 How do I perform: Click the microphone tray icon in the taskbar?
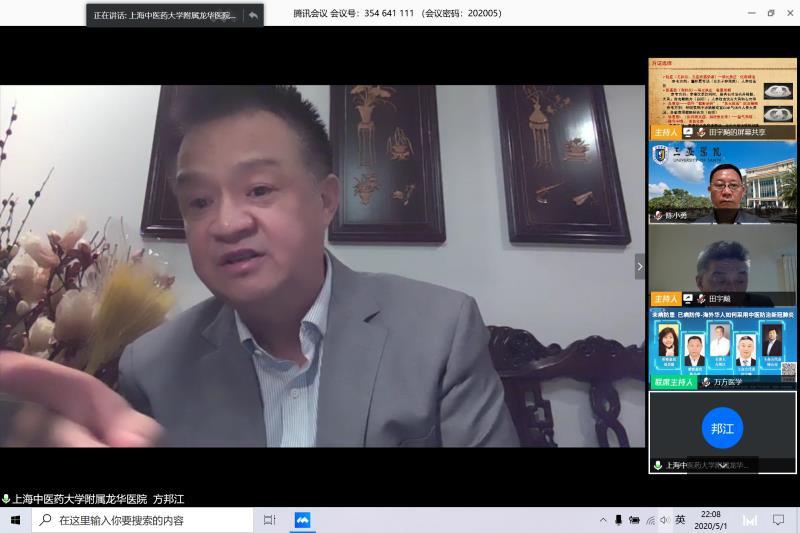pos(619,520)
